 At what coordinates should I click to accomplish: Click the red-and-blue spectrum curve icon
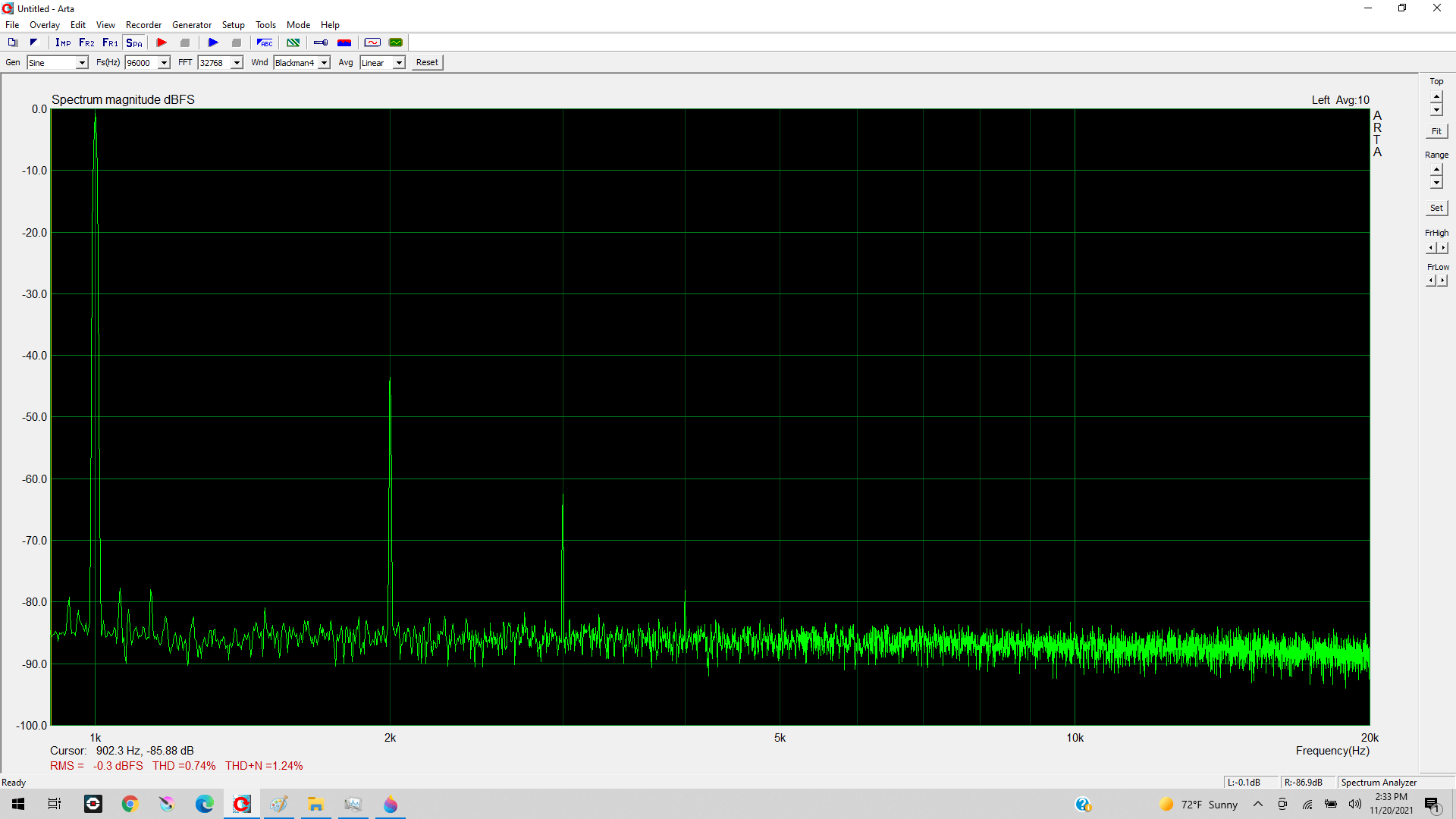[344, 42]
